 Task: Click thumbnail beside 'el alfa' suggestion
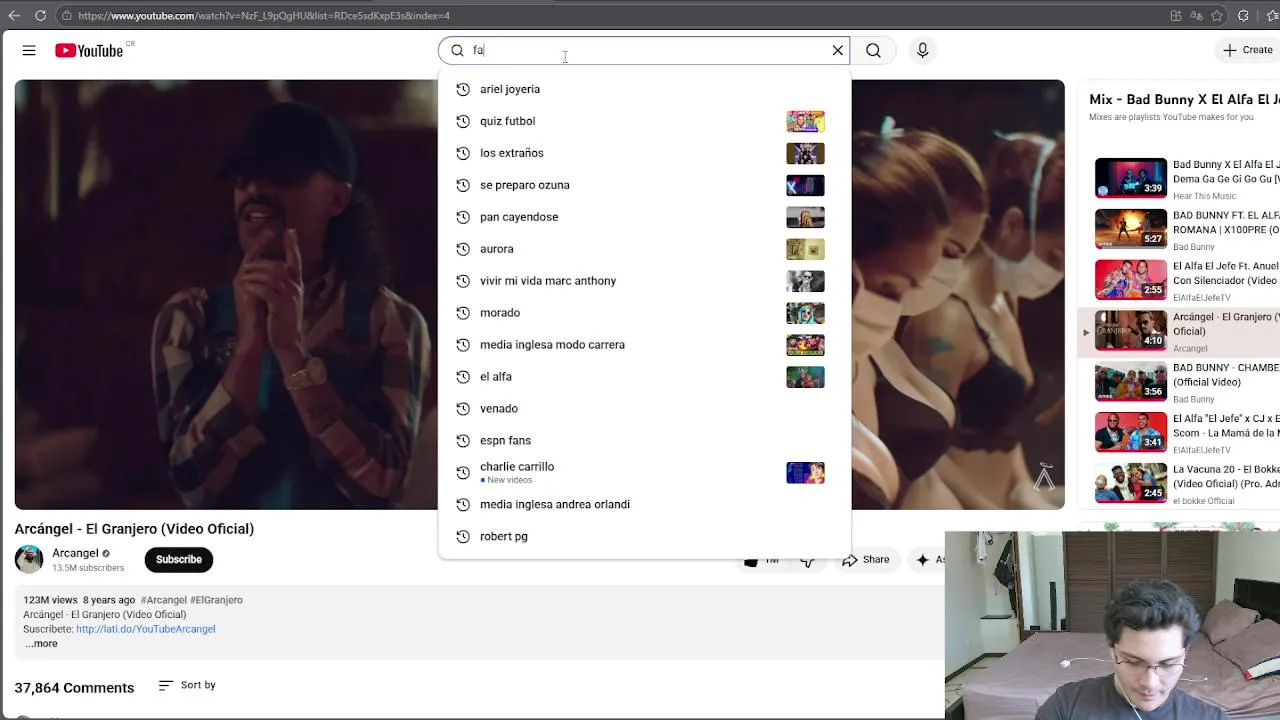(805, 377)
